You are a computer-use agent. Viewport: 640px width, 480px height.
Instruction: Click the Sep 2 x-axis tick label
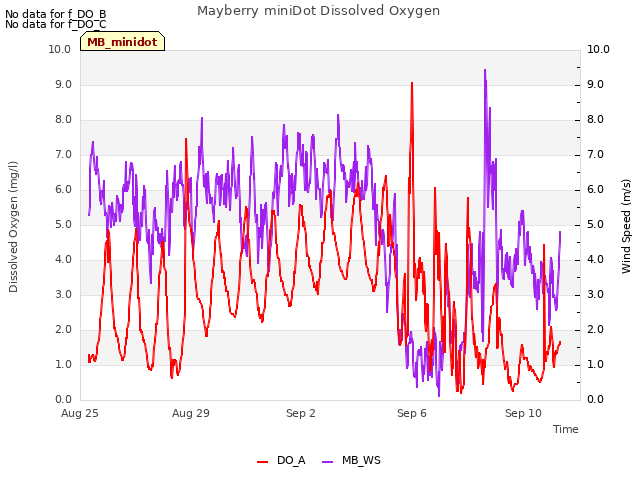[301, 413]
